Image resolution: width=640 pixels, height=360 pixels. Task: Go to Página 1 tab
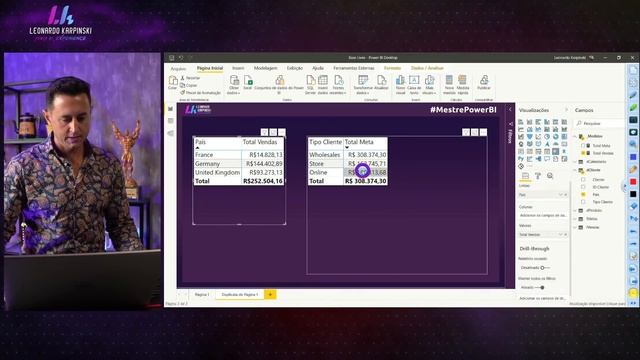(202, 294)
